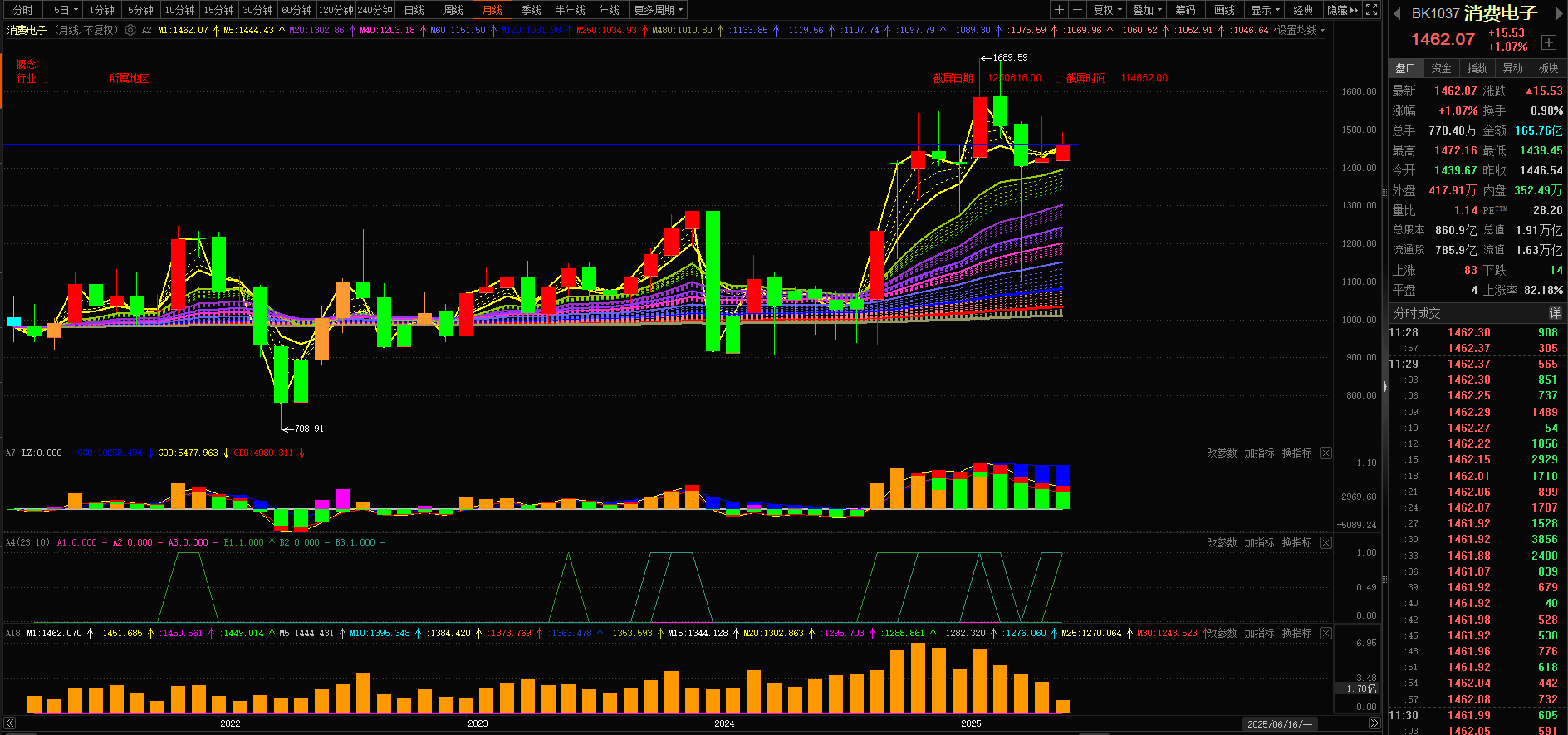Open the 设置均线 moving average dropdown

click(1300, 30)
